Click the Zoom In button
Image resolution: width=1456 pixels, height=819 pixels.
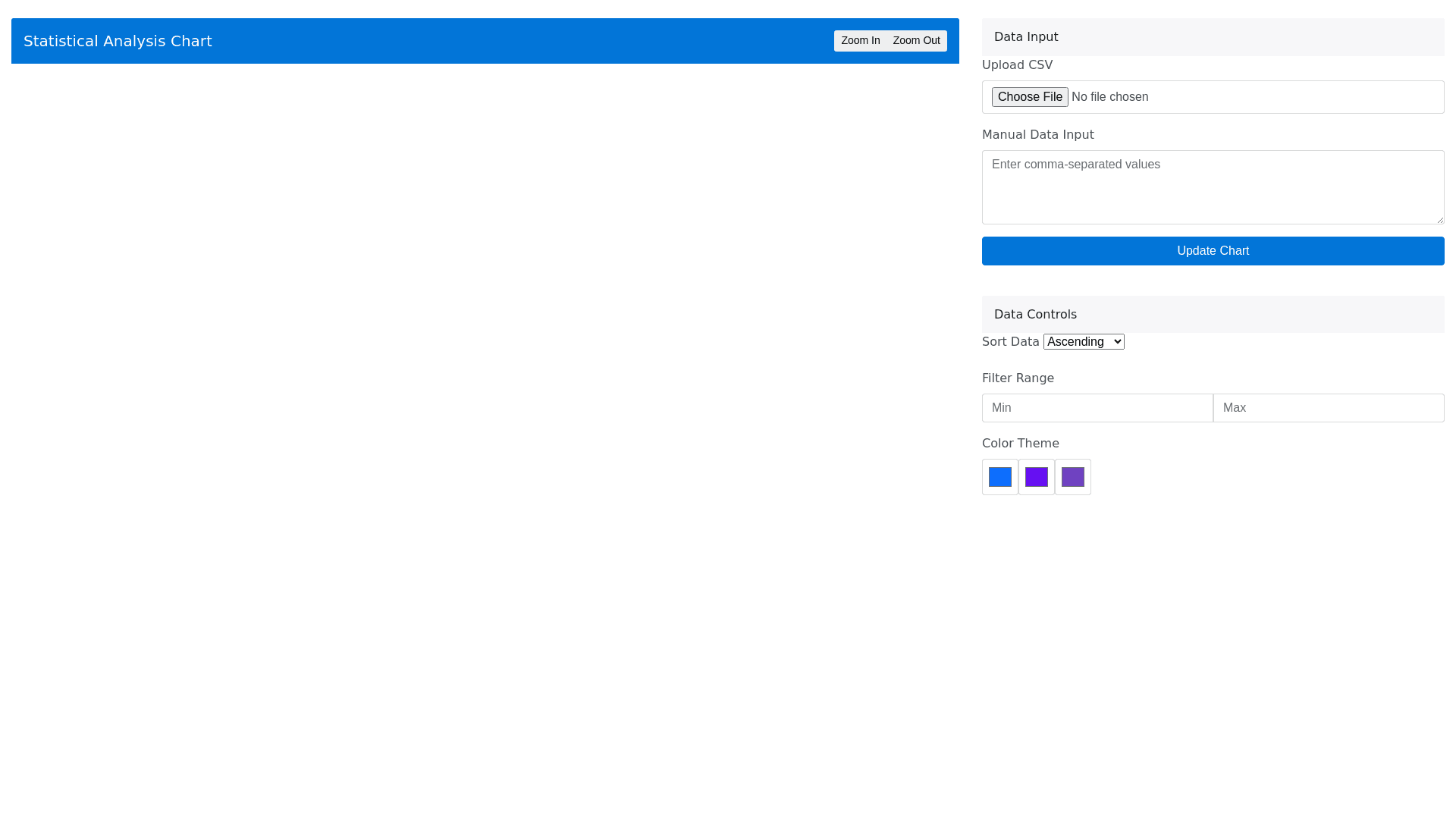coord(860,41)
